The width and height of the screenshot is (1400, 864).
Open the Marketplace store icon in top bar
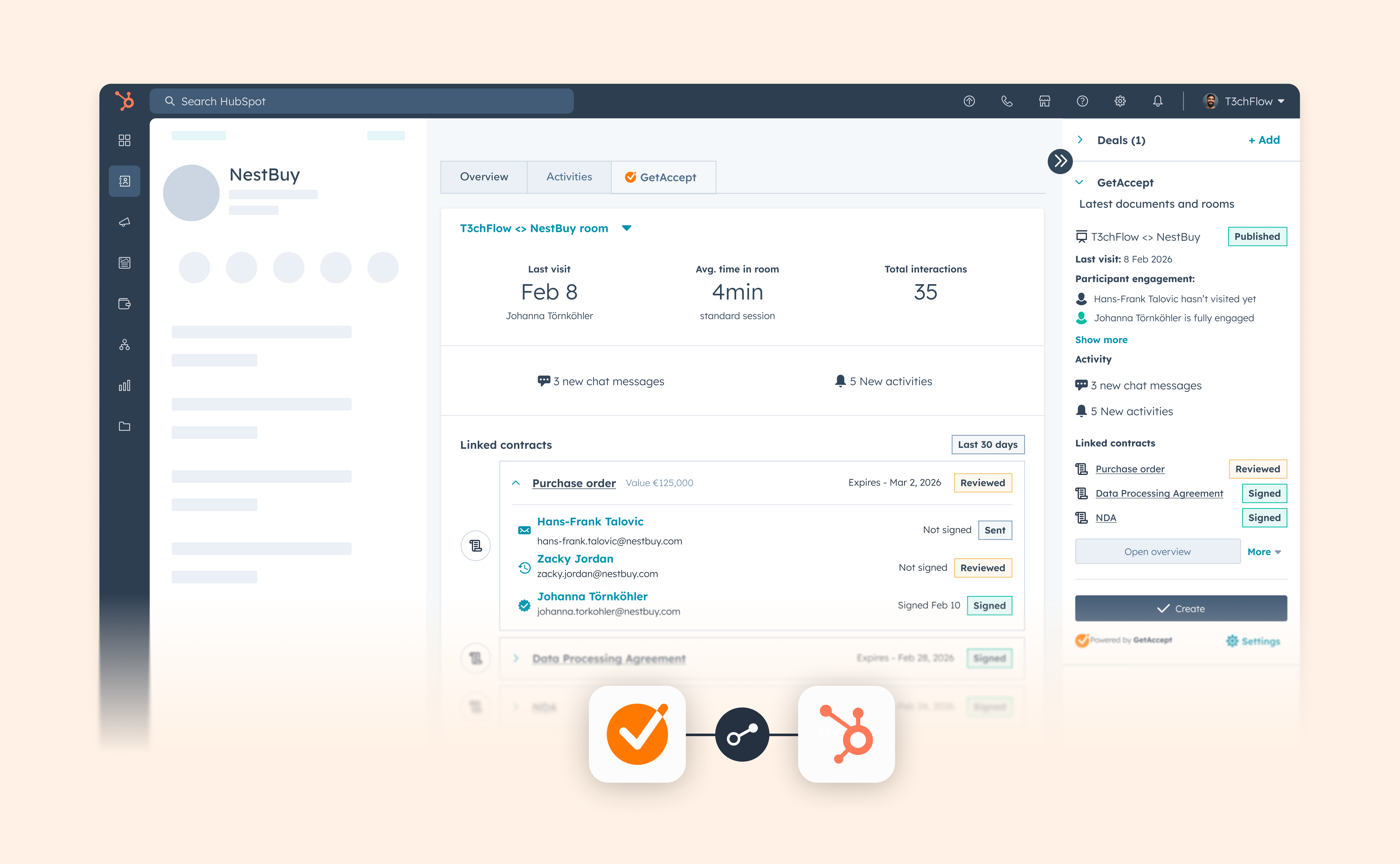[1045, 101]
